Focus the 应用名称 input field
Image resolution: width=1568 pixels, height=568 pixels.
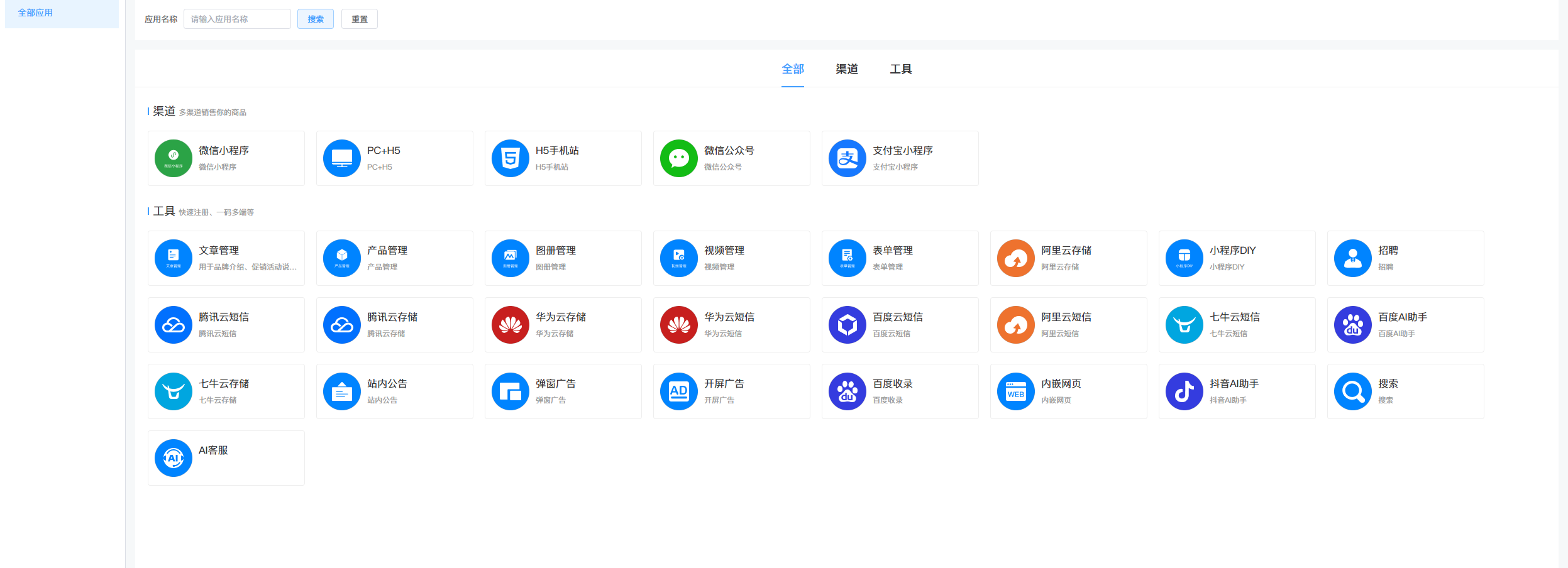tap(237, 19)
